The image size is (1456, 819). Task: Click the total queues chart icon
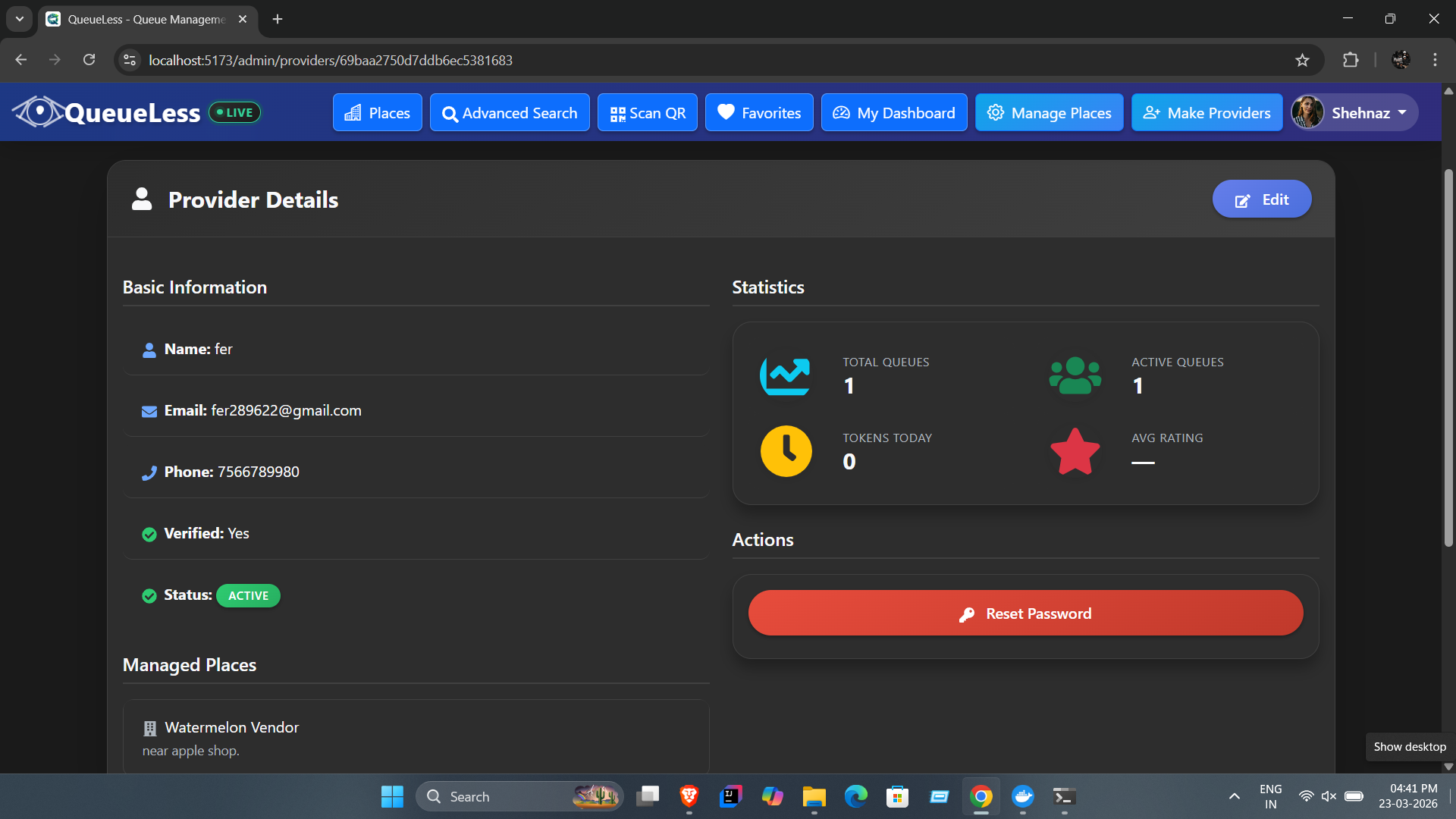[x=785, y=376]
